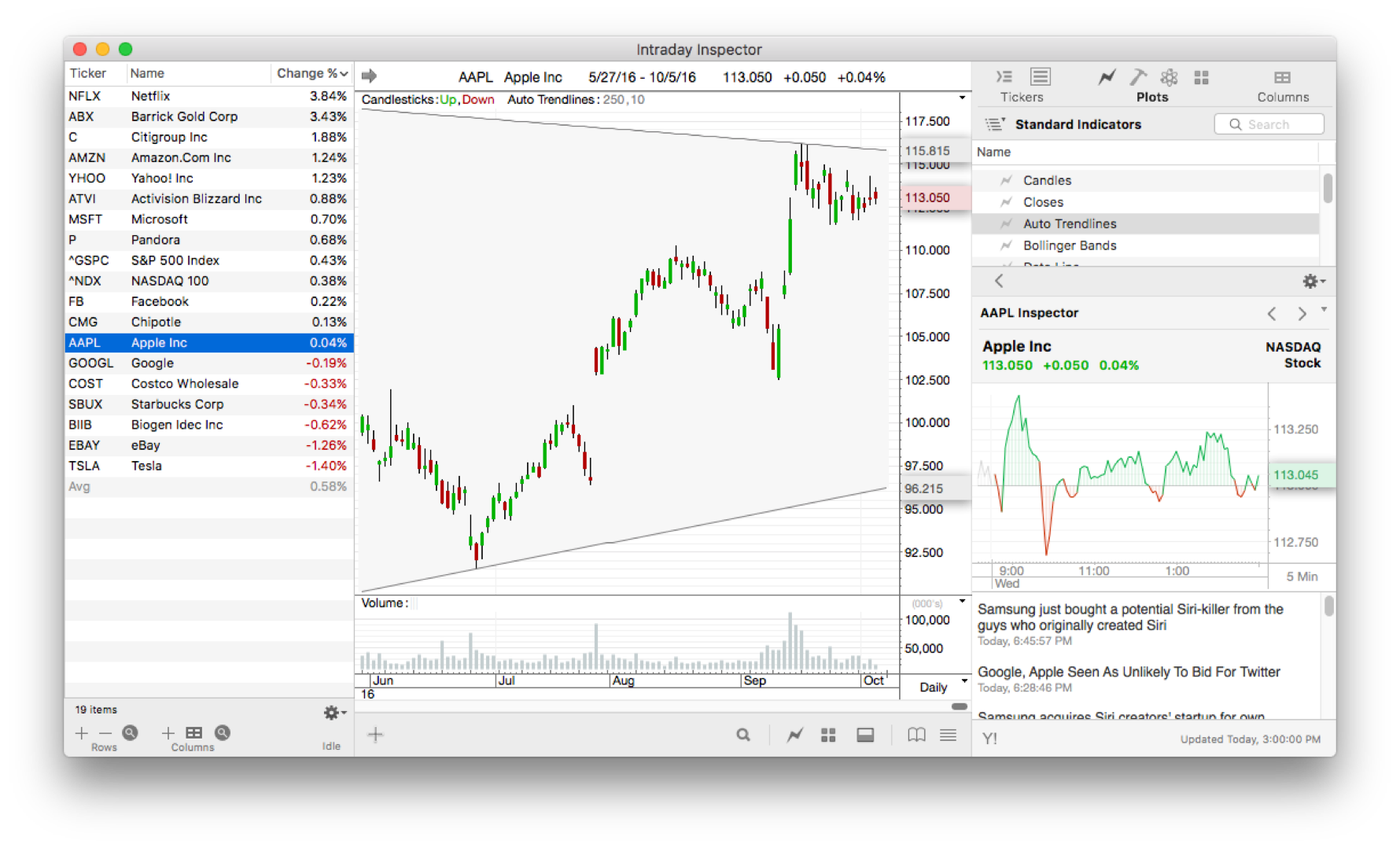Screen dimensions: 1400x848
Task: Collapse the inspector with the left chevron
Action: click(999, 281)
